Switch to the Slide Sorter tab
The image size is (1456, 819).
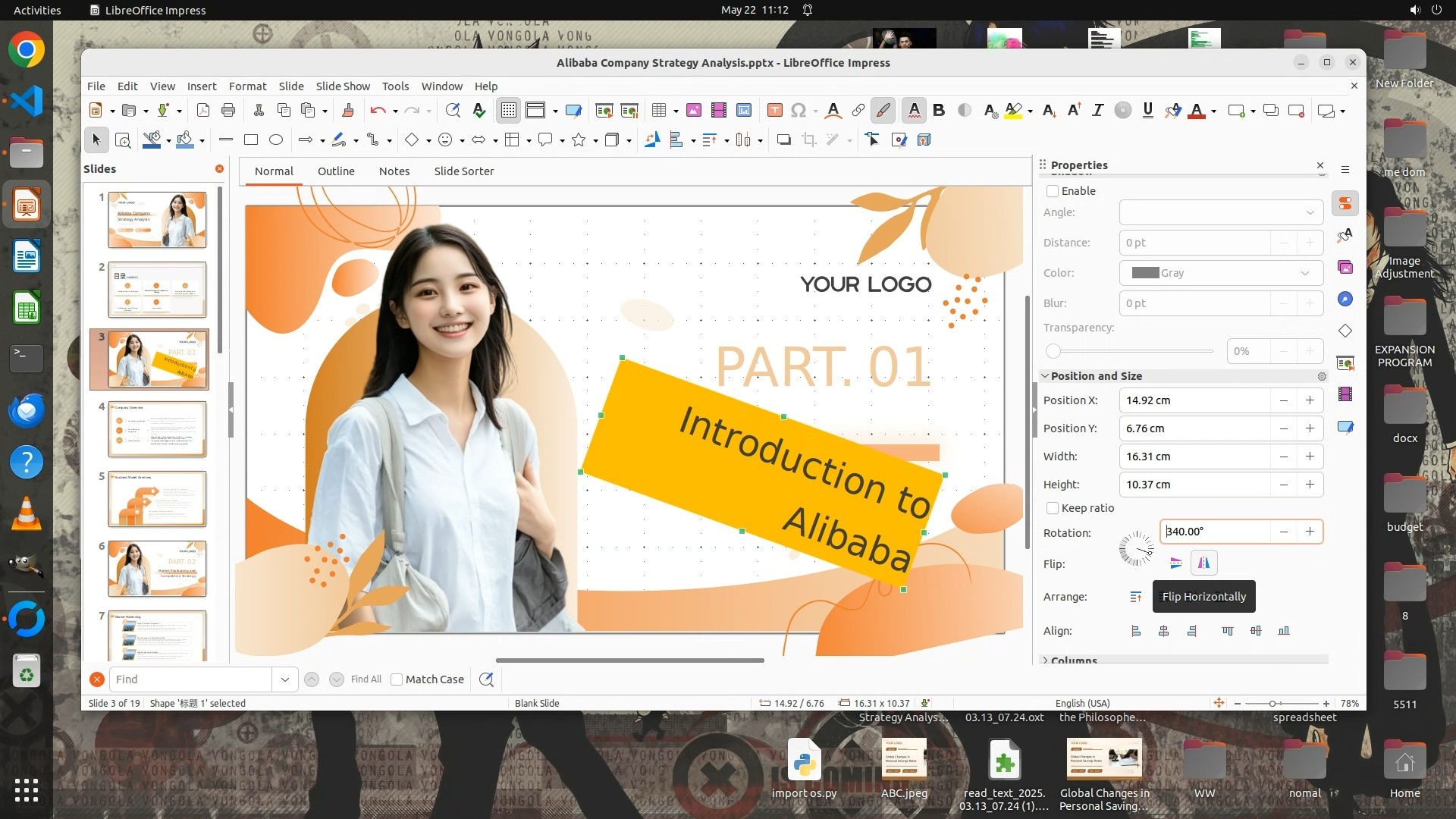463,171
